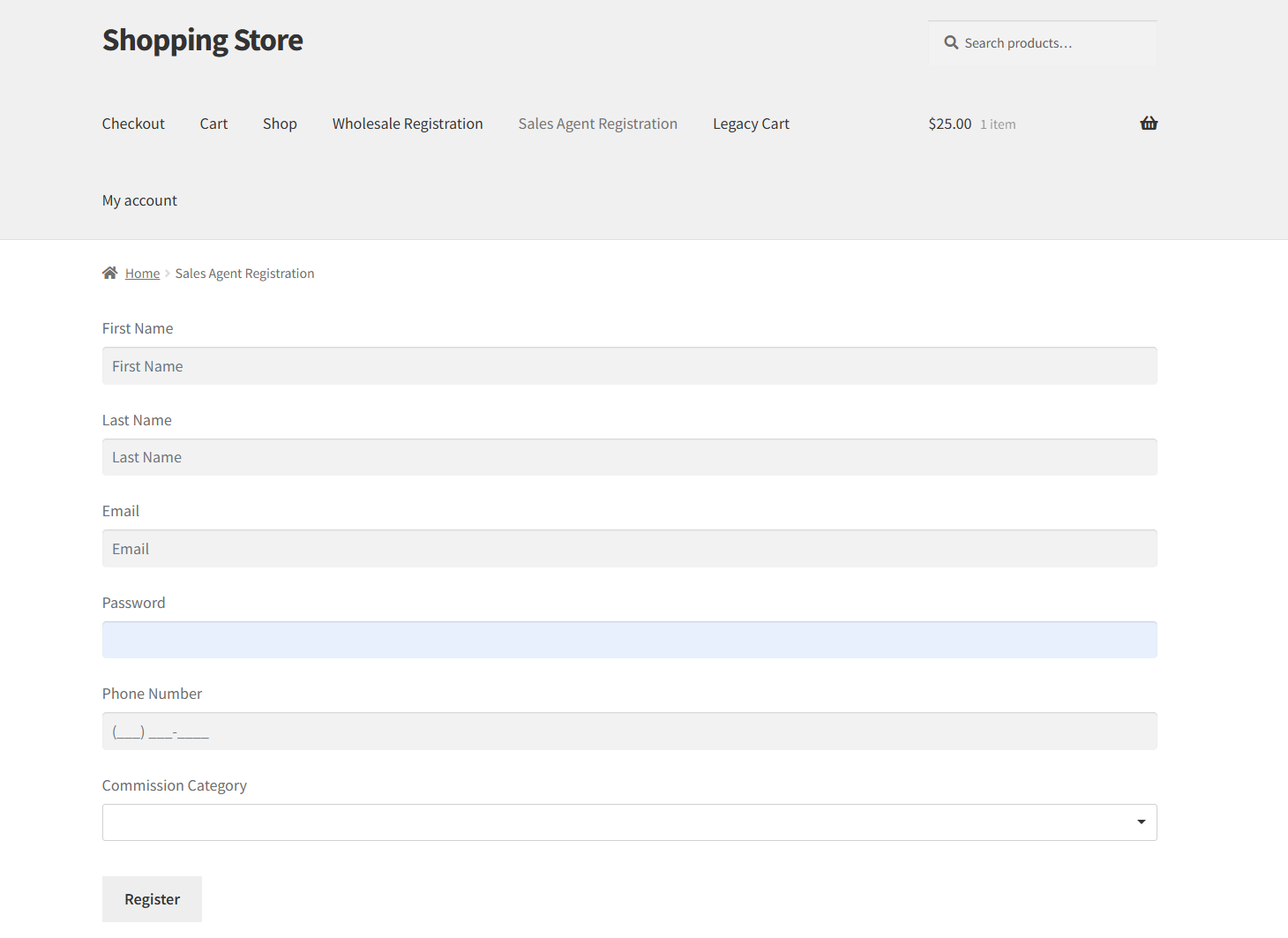Open the Shop menu item
Viewport: 1288px width, 938px height.
click(x=280, y=124)
